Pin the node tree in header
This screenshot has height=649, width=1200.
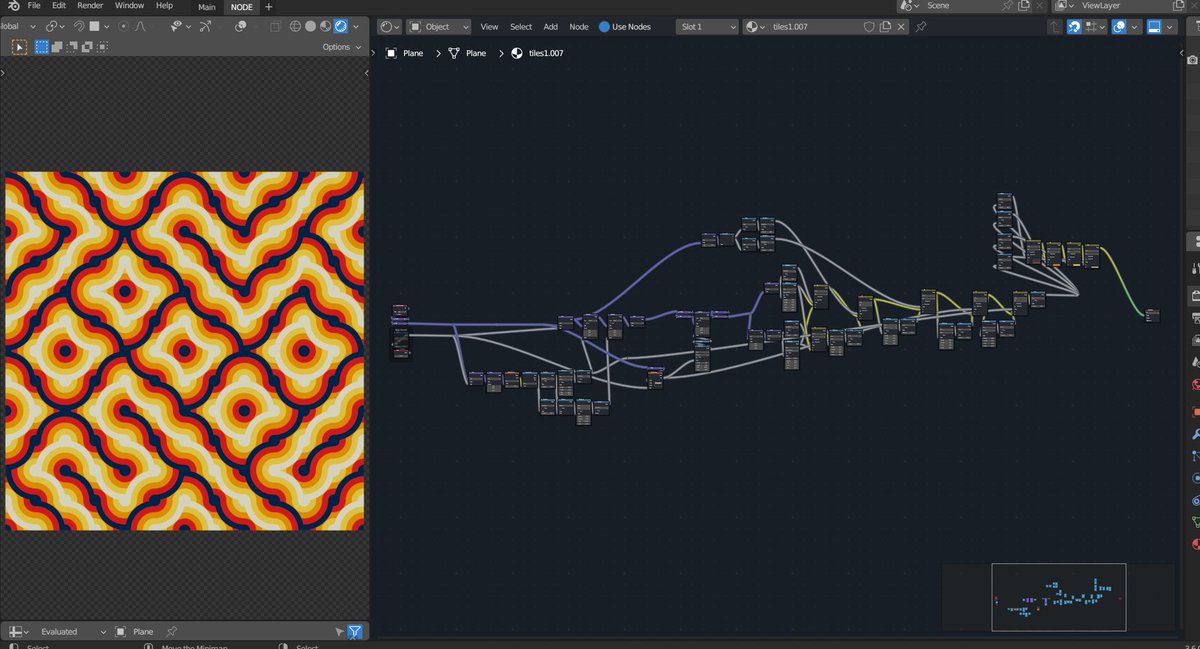921,27
